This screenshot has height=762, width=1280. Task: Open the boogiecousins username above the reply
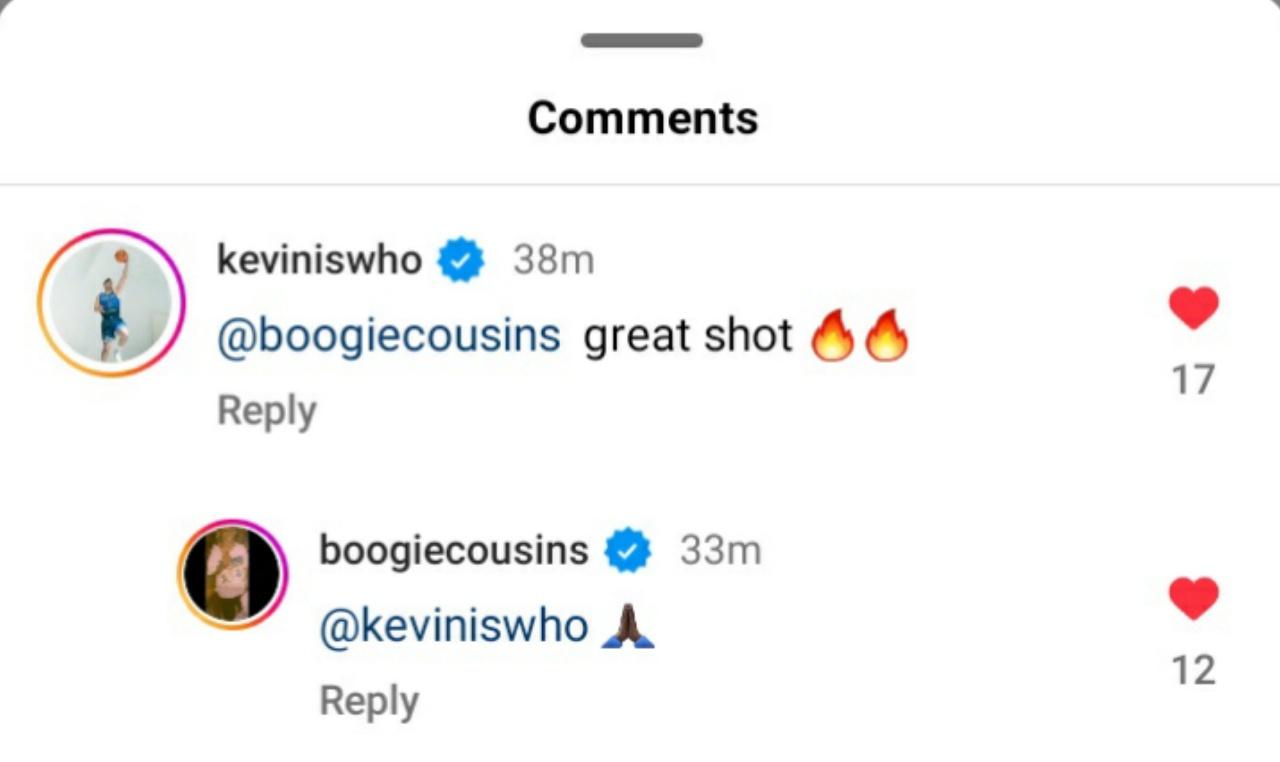453,551
